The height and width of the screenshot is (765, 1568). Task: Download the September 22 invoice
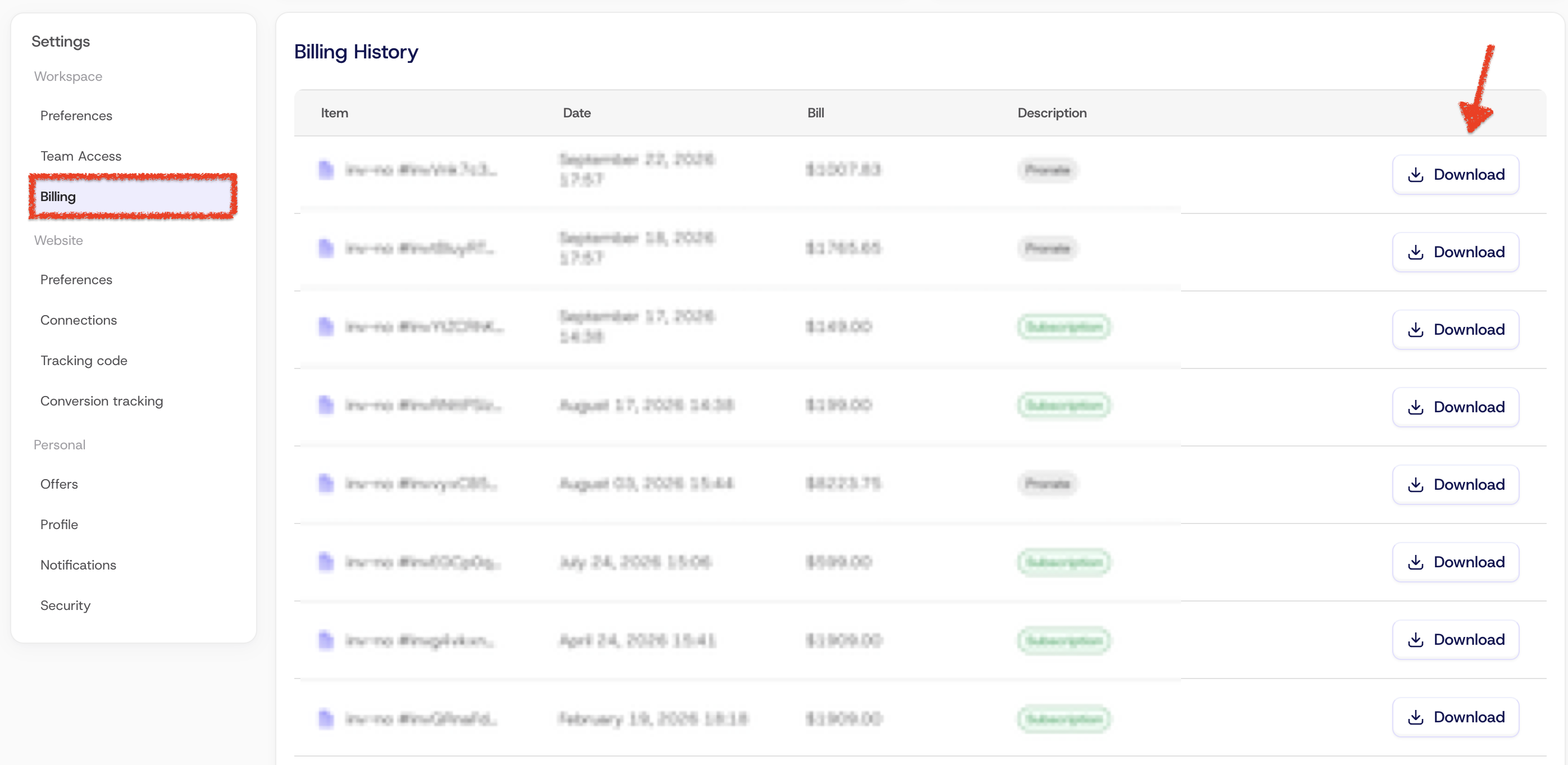click(1455, 175)
